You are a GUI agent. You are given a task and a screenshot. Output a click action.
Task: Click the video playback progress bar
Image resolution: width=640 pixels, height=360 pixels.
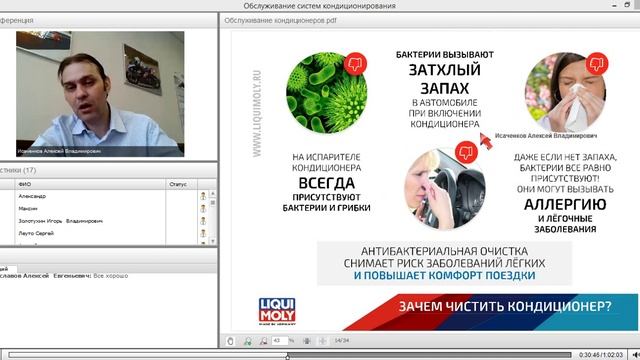pyautogui.click(x=290, y=355)
